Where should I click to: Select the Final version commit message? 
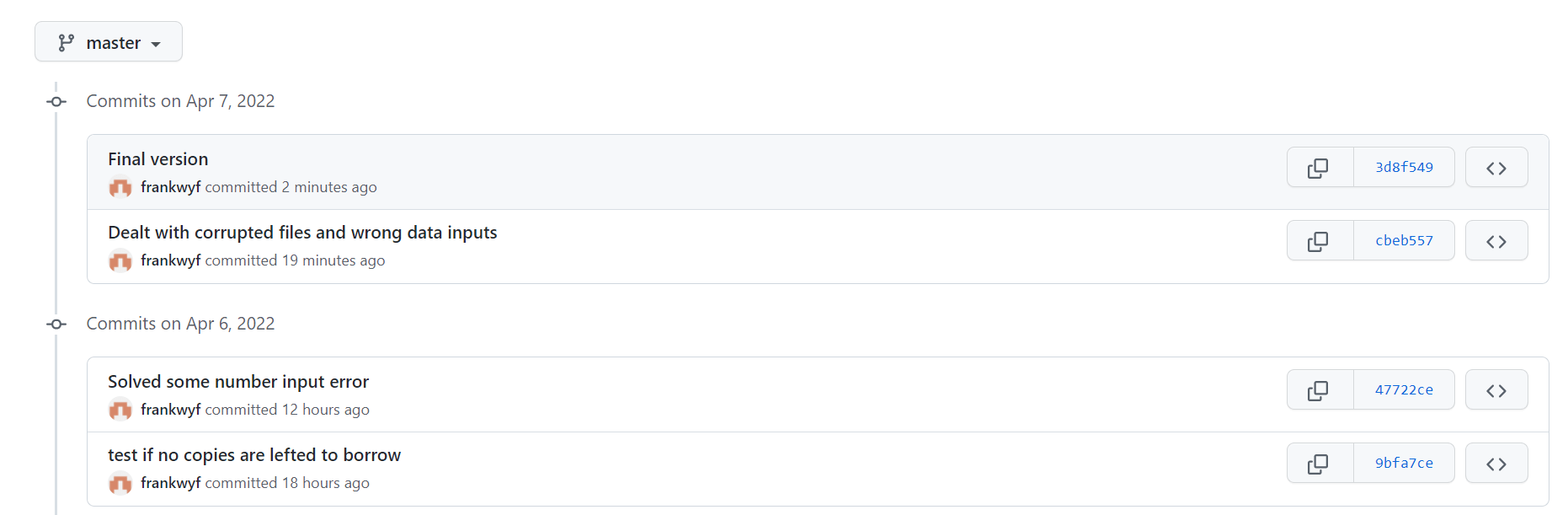point(158,158)
